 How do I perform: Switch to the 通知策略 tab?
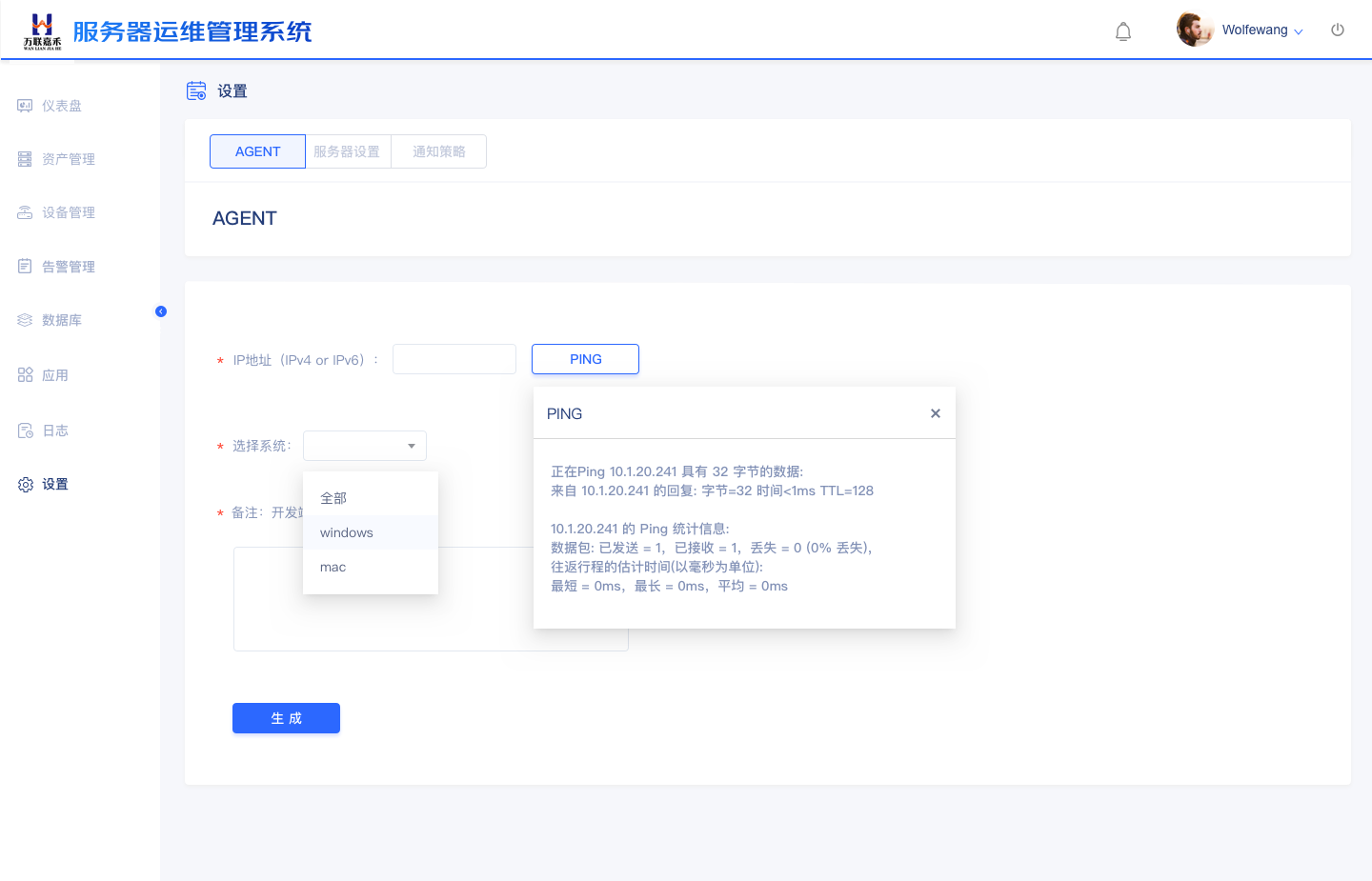438,151
